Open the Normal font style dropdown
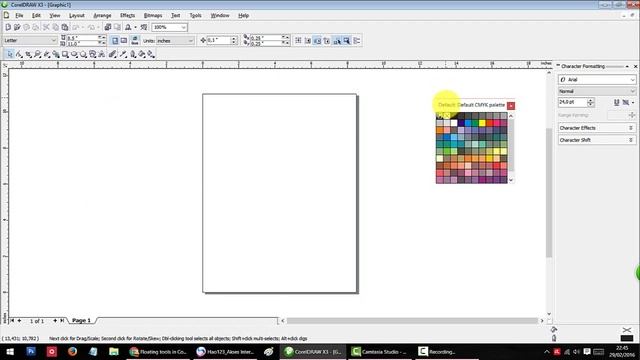Image resolution: width=640 pixels, height=360 pixels. pos(632,91)
